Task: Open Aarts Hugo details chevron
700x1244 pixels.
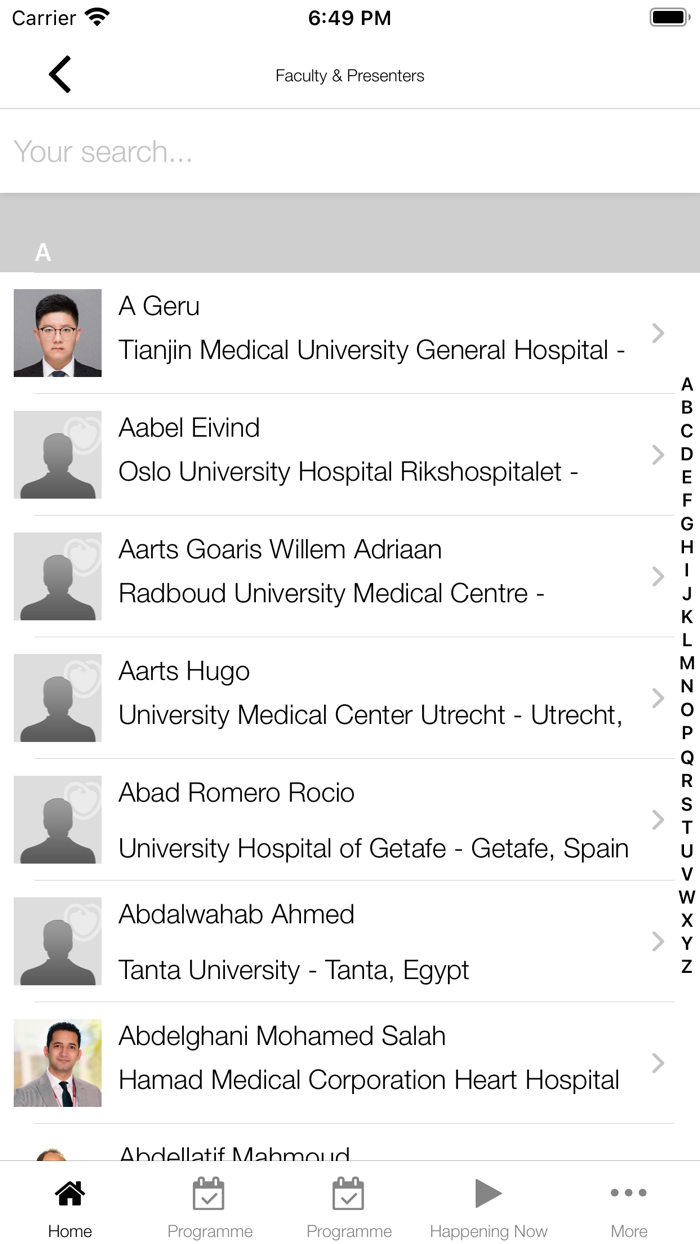Action: click(x=657, y=698)
